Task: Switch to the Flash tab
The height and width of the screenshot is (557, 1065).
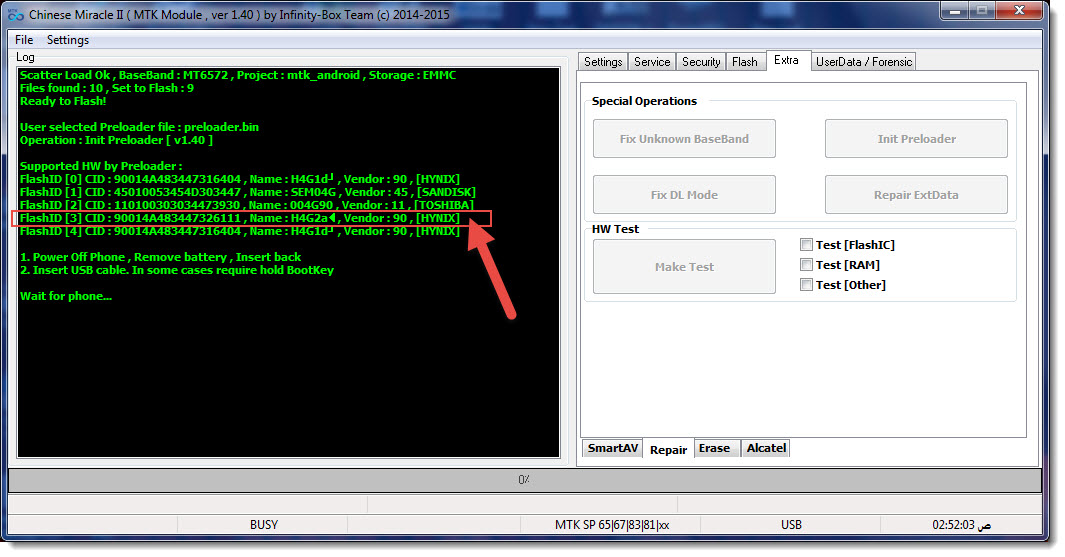Action: click(x=744, y=62)
